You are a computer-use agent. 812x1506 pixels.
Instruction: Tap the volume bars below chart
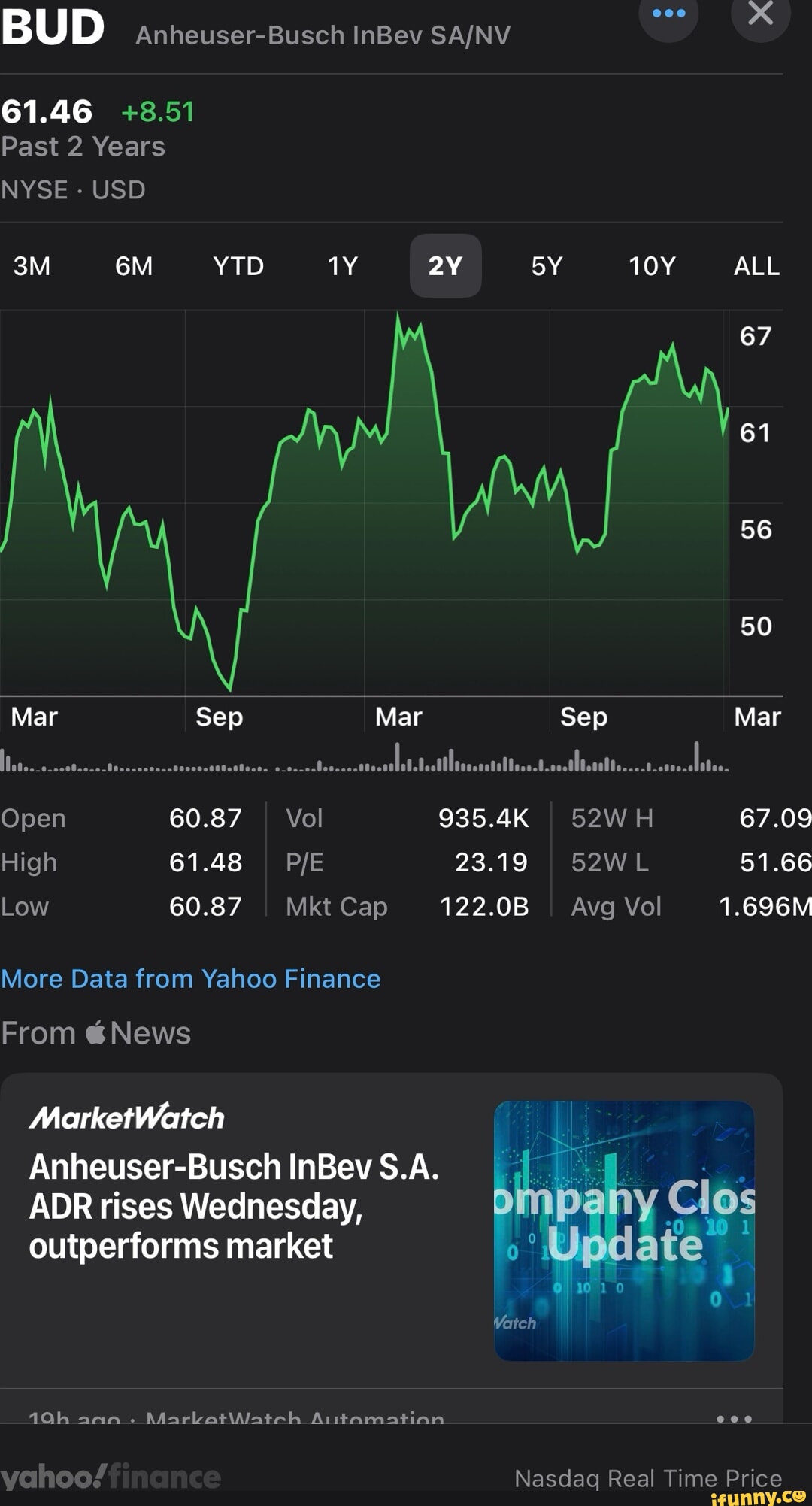[x=365, y=759]
